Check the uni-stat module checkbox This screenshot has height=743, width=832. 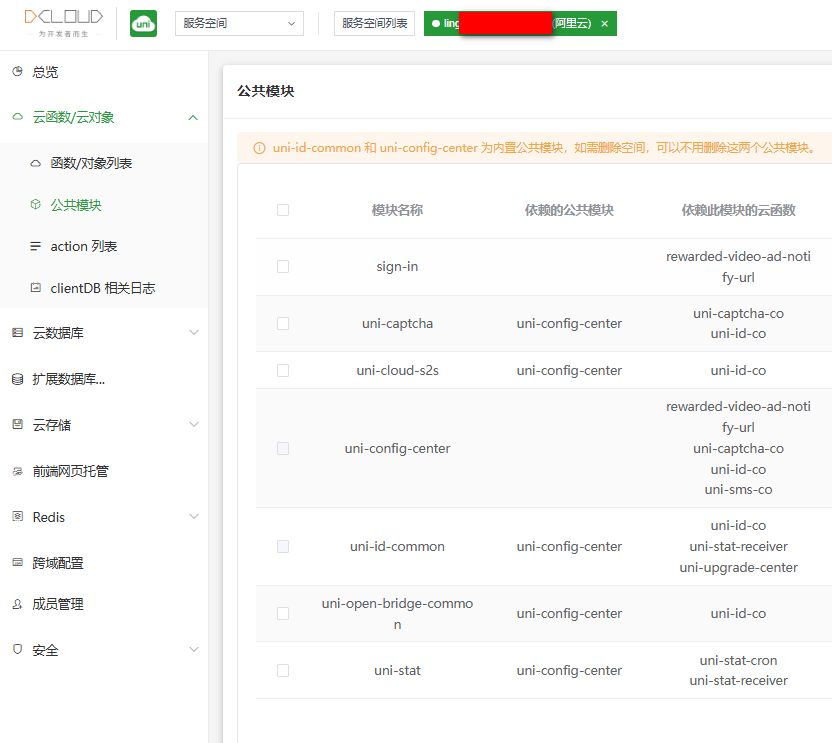coord(283,671)
